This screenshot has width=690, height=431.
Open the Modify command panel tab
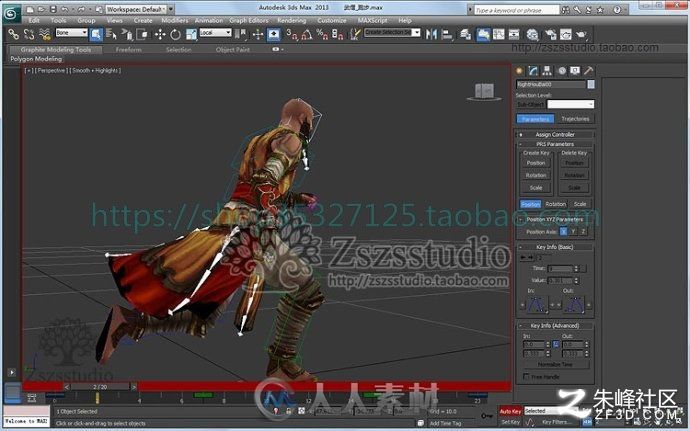tap(533, 70)
